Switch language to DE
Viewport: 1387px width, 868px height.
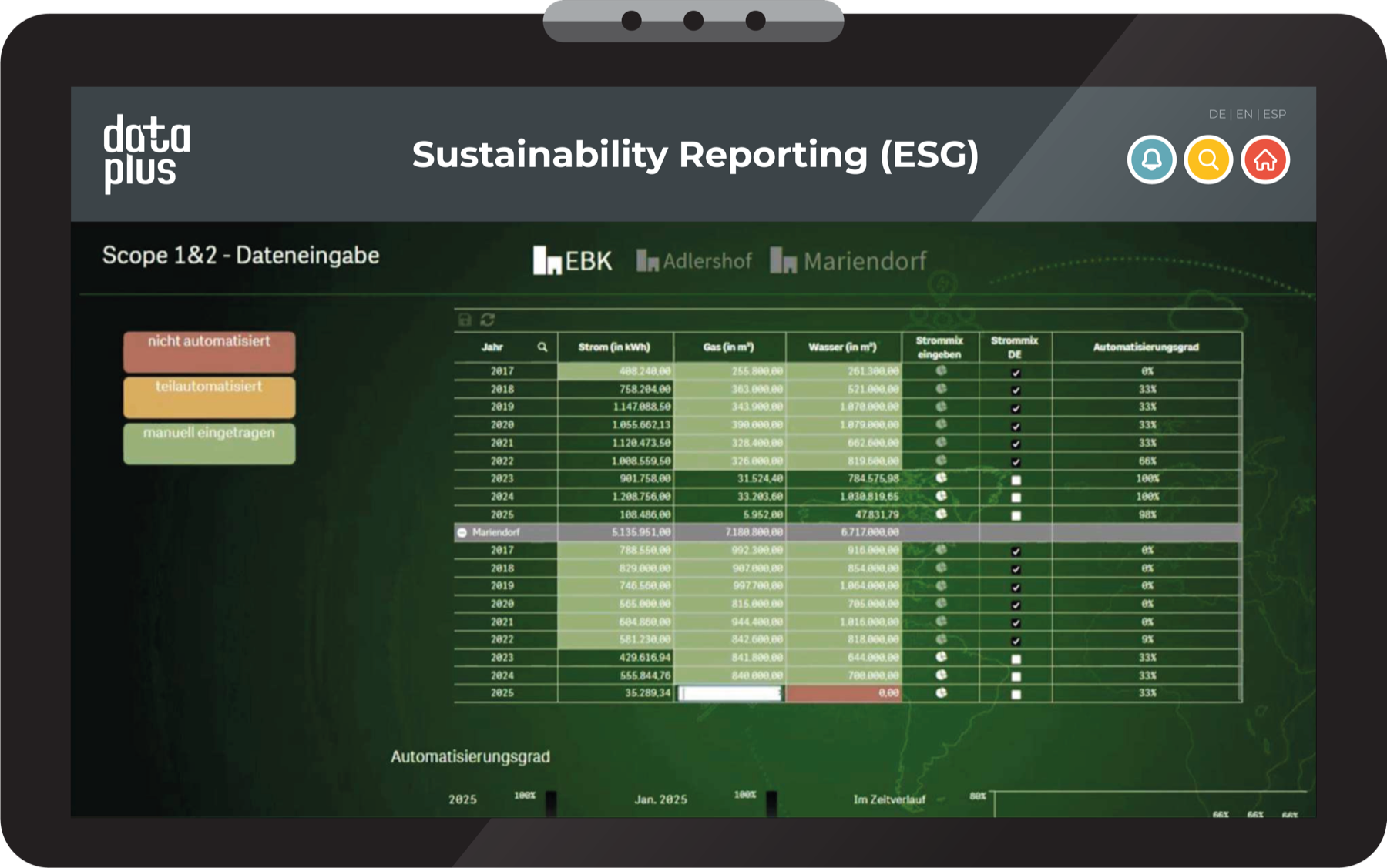pyautogui.click(x=1217, y=114)
